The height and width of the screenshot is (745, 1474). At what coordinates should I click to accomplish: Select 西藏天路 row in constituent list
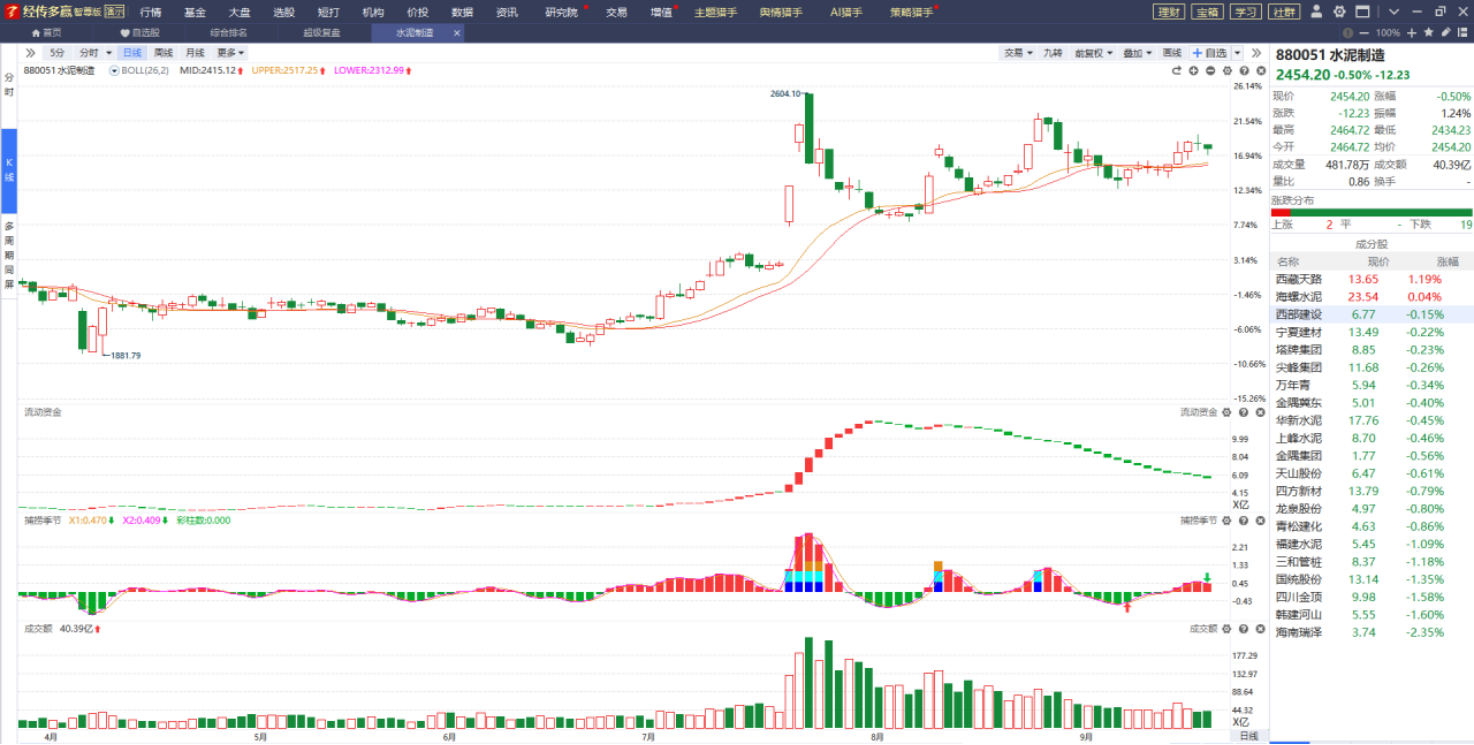[1372, 279]
